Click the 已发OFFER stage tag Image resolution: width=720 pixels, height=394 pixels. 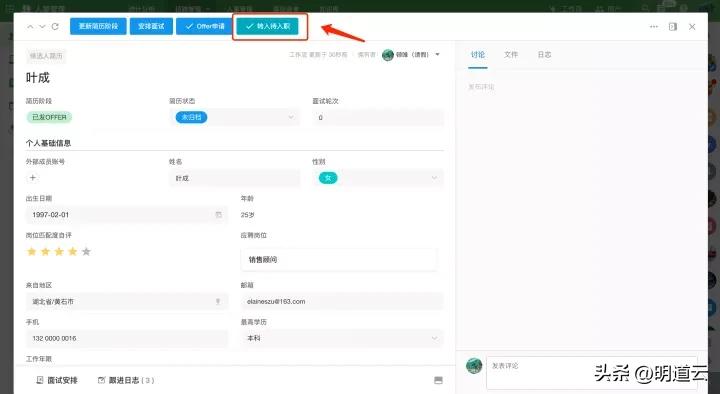(x=49, y=118)
